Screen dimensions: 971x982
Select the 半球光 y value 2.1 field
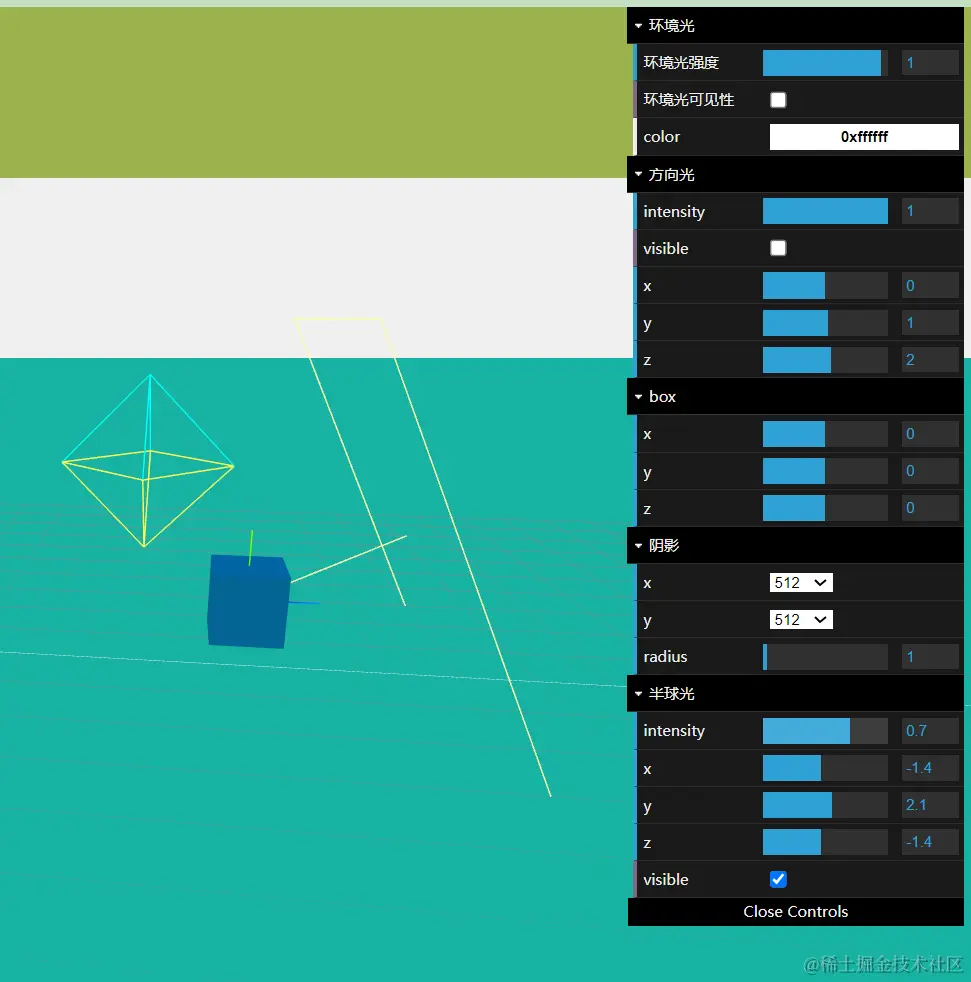click(x=930, y=805)
